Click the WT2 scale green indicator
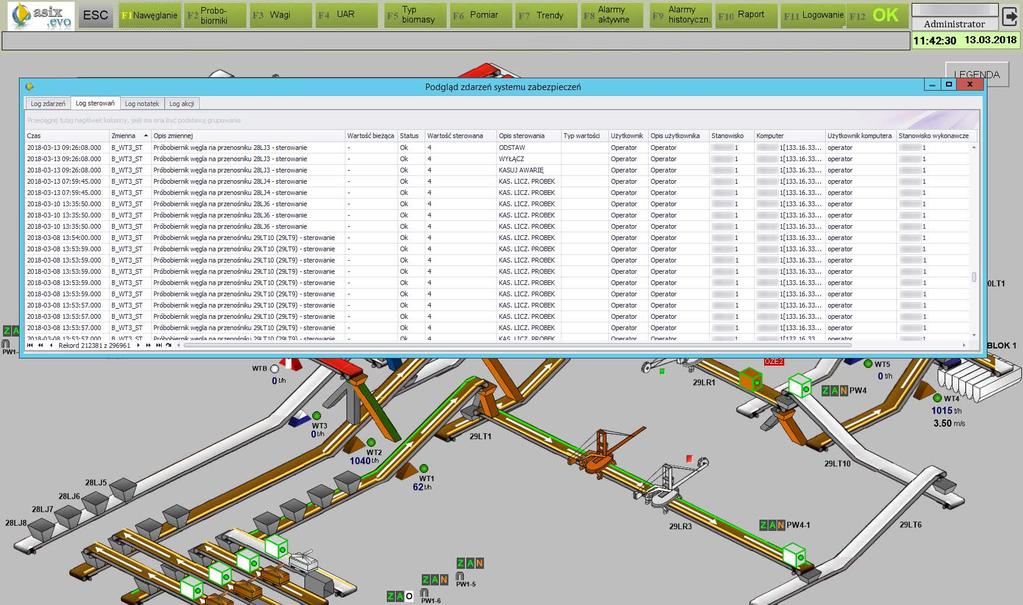Screen dimensions: 1023x605 pos(371,442)
